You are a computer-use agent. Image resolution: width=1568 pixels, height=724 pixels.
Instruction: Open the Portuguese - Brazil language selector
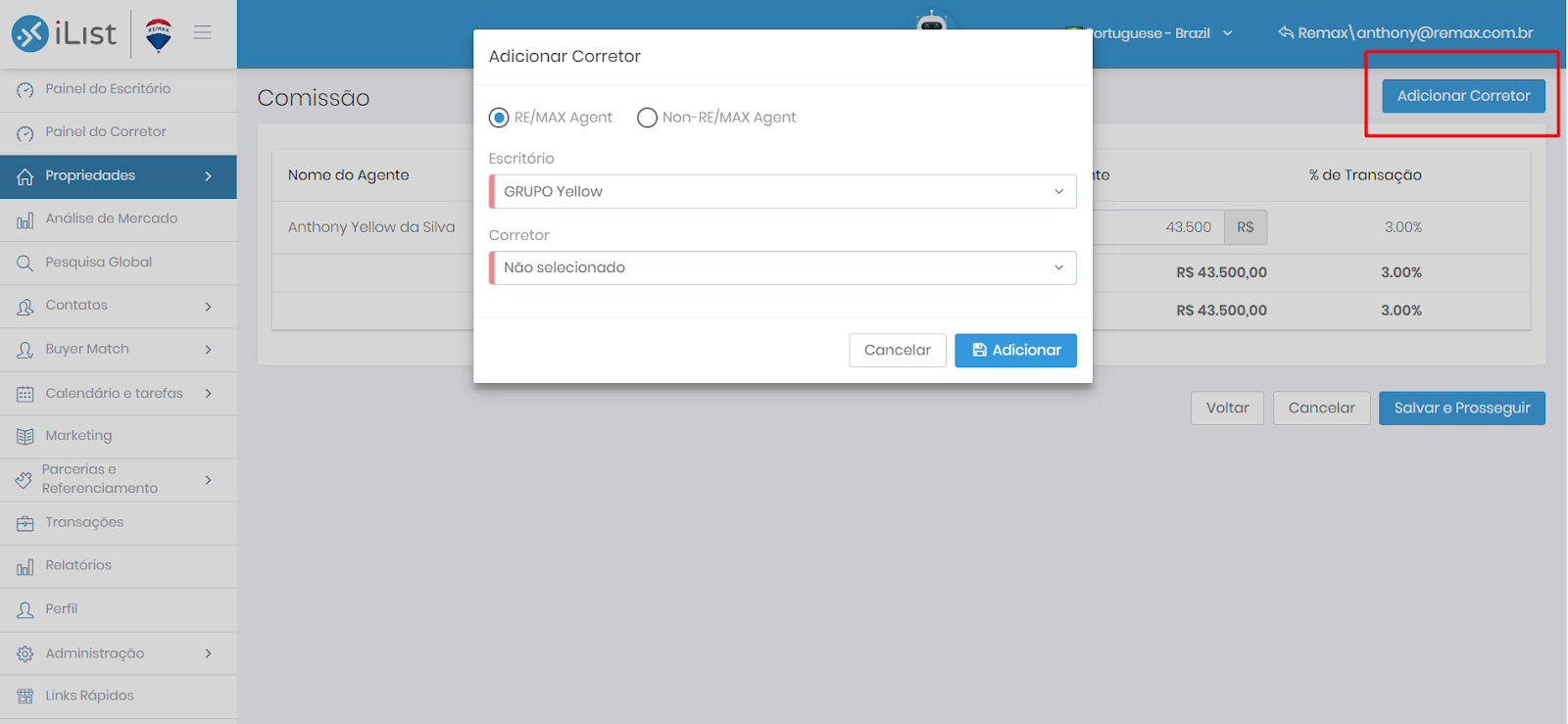pyautogui.click(x=1150, y=33)
